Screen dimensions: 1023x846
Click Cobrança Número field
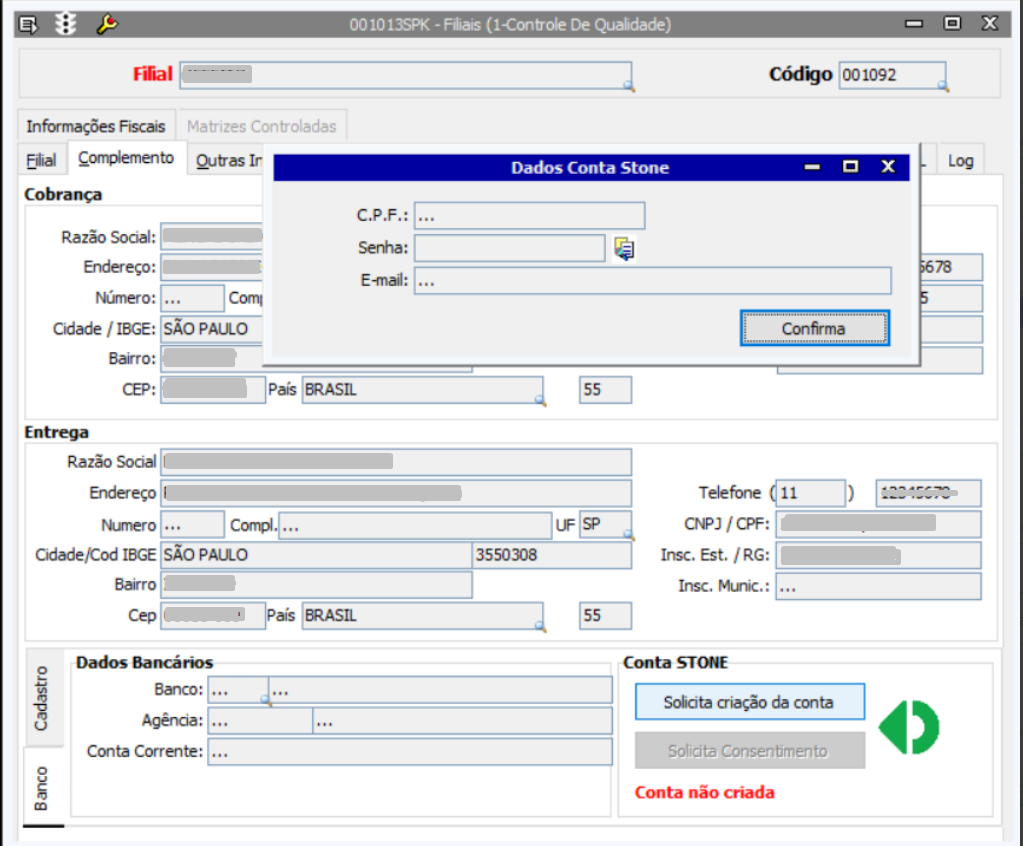(x=192, y=298)
